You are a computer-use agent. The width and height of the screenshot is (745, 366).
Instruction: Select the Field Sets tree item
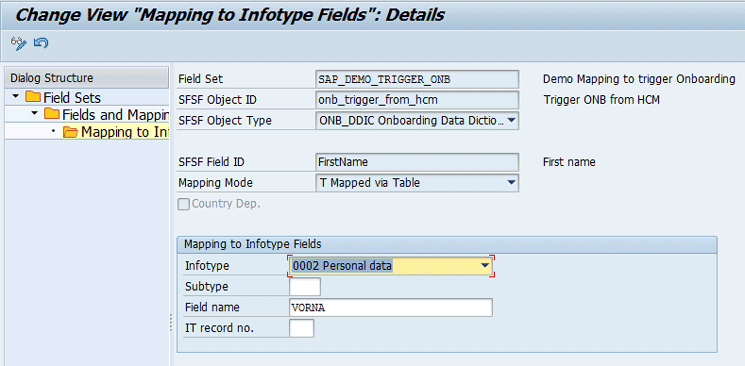tap(72, 98)
